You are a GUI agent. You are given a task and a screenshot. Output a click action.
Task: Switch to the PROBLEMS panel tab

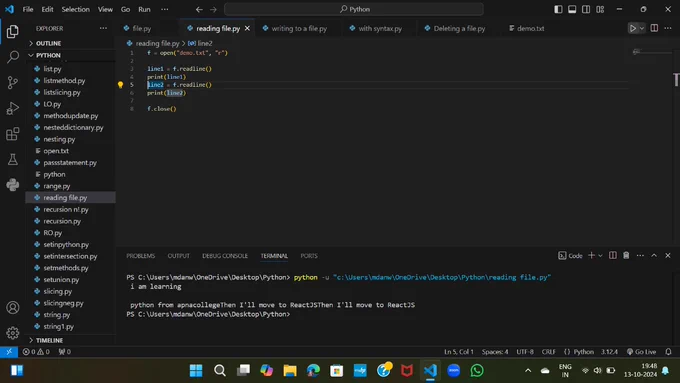coord(141,256)
